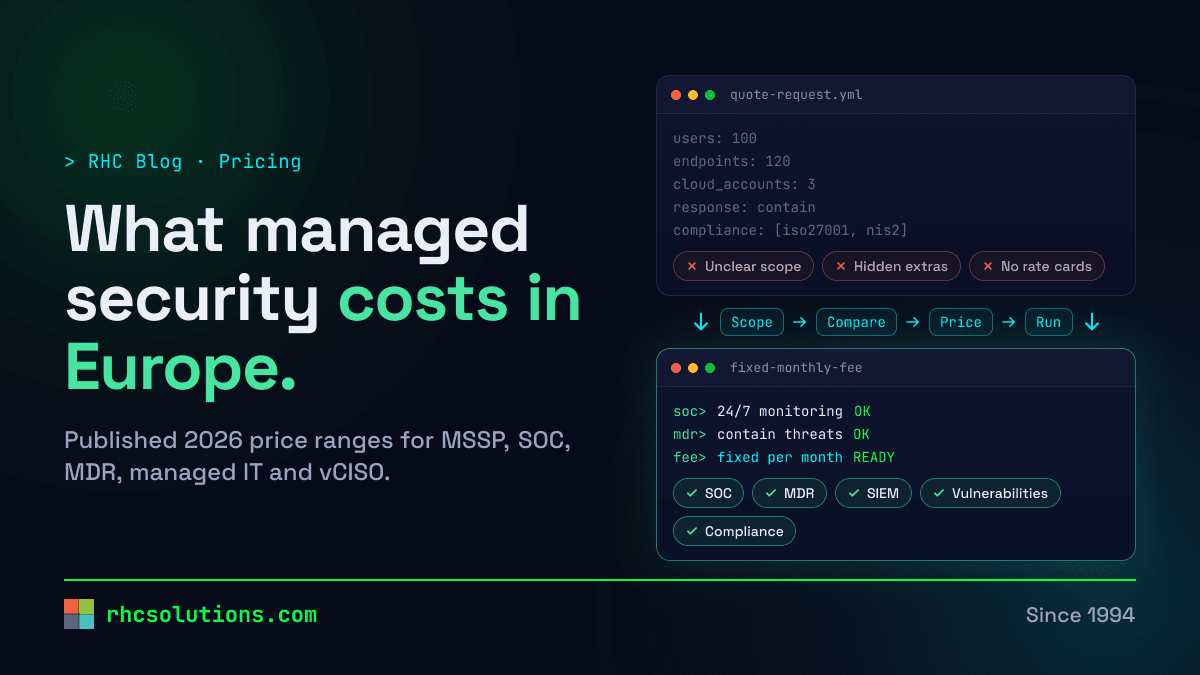The width and height of the screenshot is (1200, 675).
Task: Click the arrow between Compare and Price
Action: (913, 322)
